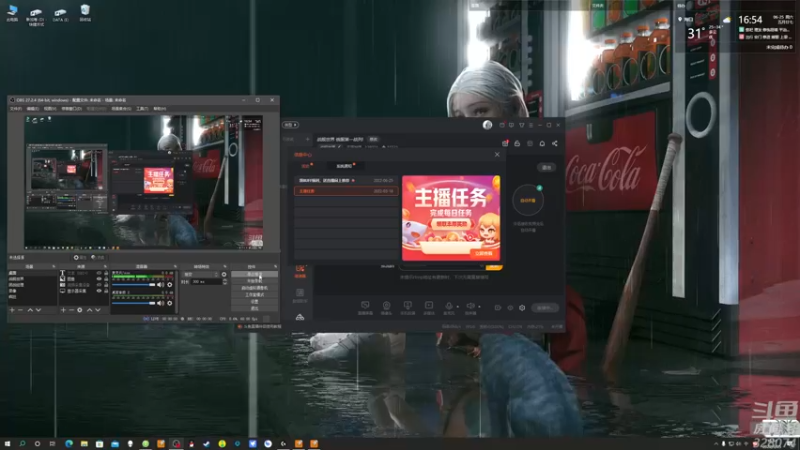The height and width of the screenshot is (450, 800).
Task: Select the 显示器采集 source row in OBS
Action: pyautogui.click(x=84, y=291)
